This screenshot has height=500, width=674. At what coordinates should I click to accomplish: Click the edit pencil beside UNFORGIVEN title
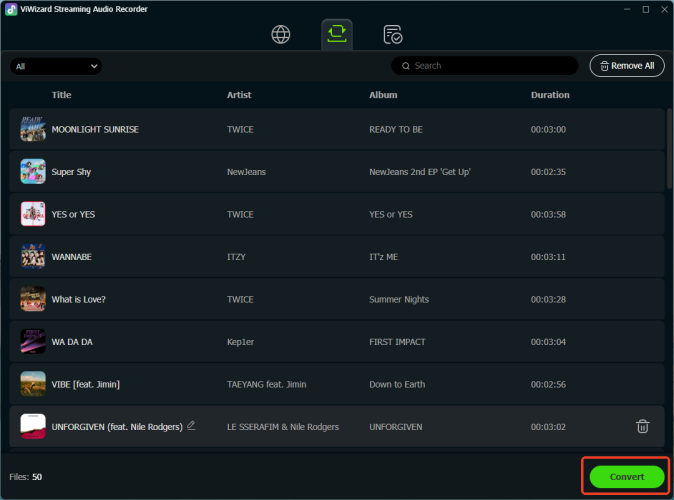click(x=191, y=426)
